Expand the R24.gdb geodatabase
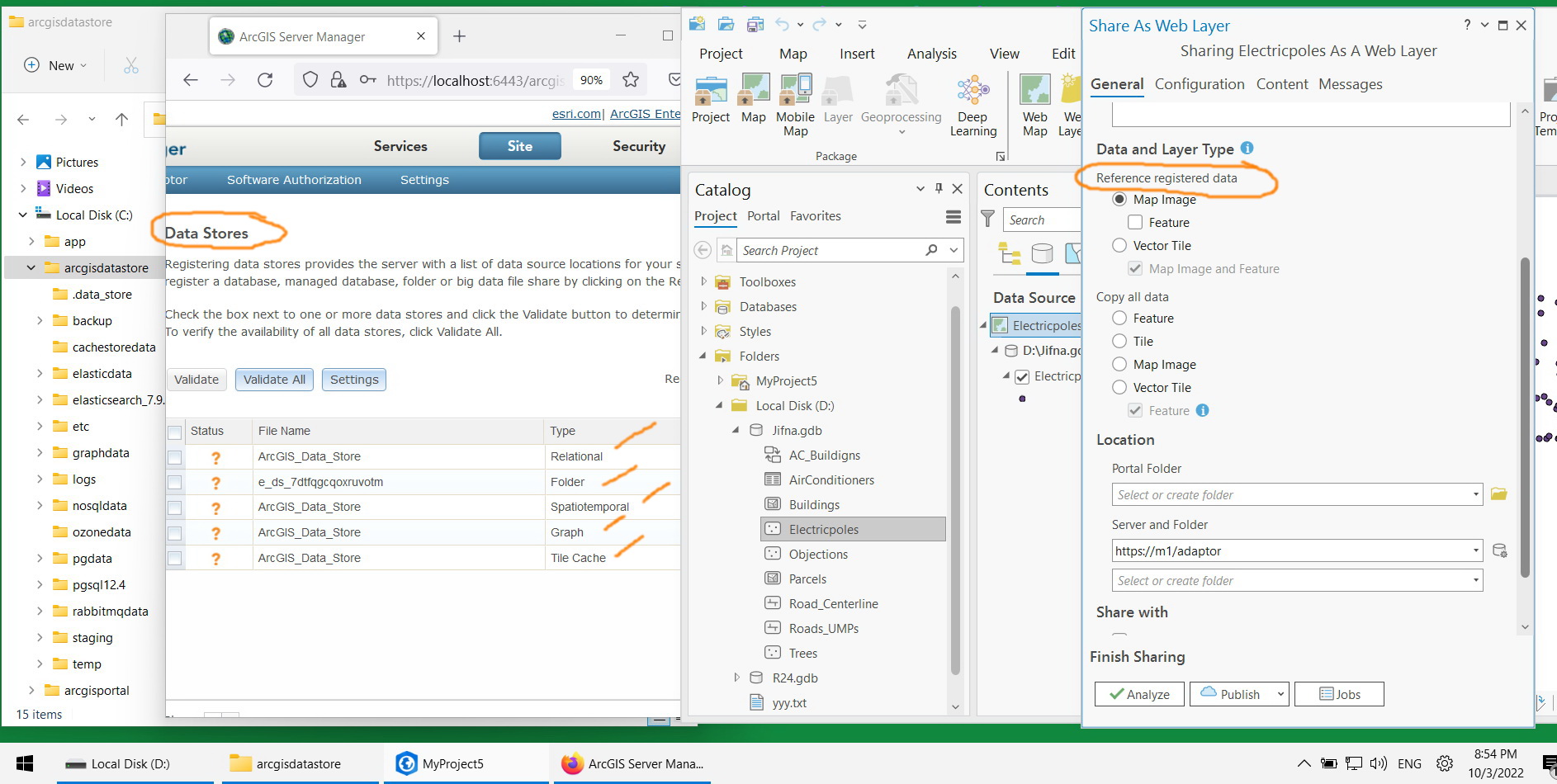 click(x=737, y=678)
